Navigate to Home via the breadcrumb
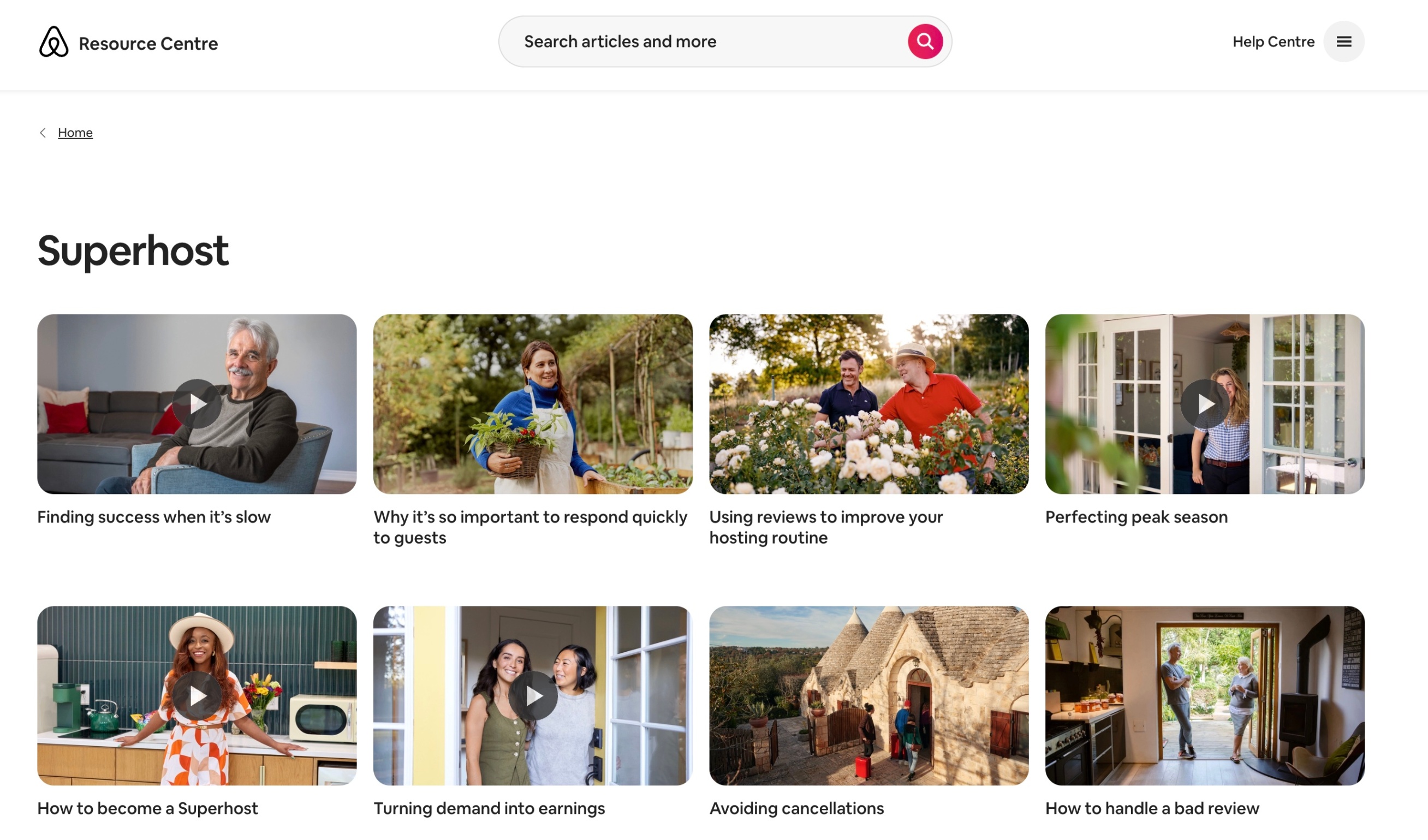The height and width of the screenshot is (840, 1428). click(75, 132)
